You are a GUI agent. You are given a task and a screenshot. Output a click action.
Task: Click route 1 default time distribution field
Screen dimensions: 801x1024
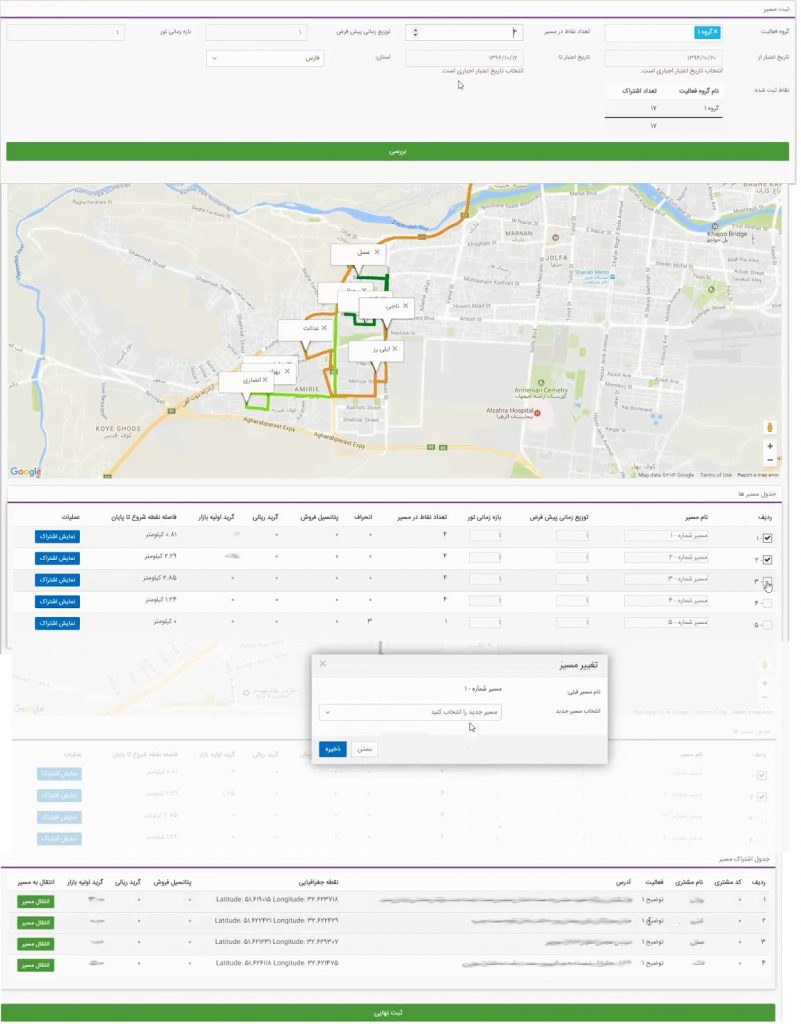click(x=573, y=536)
